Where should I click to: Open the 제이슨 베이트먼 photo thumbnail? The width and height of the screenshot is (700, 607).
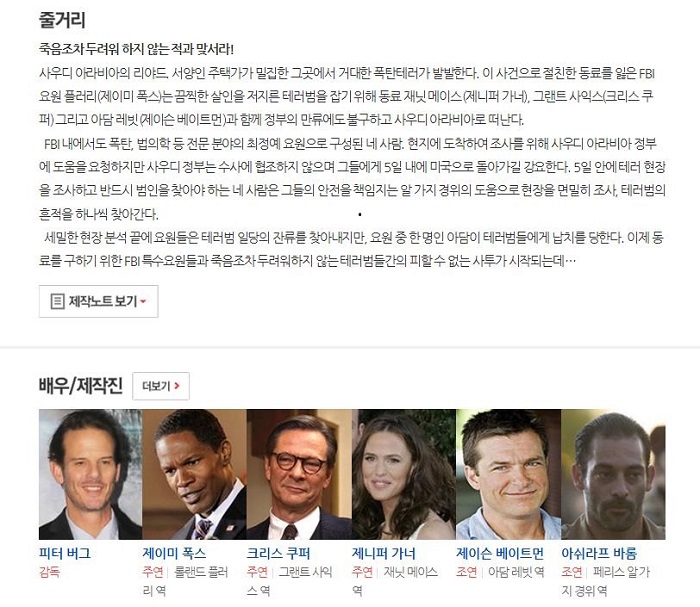pos(508,474)
